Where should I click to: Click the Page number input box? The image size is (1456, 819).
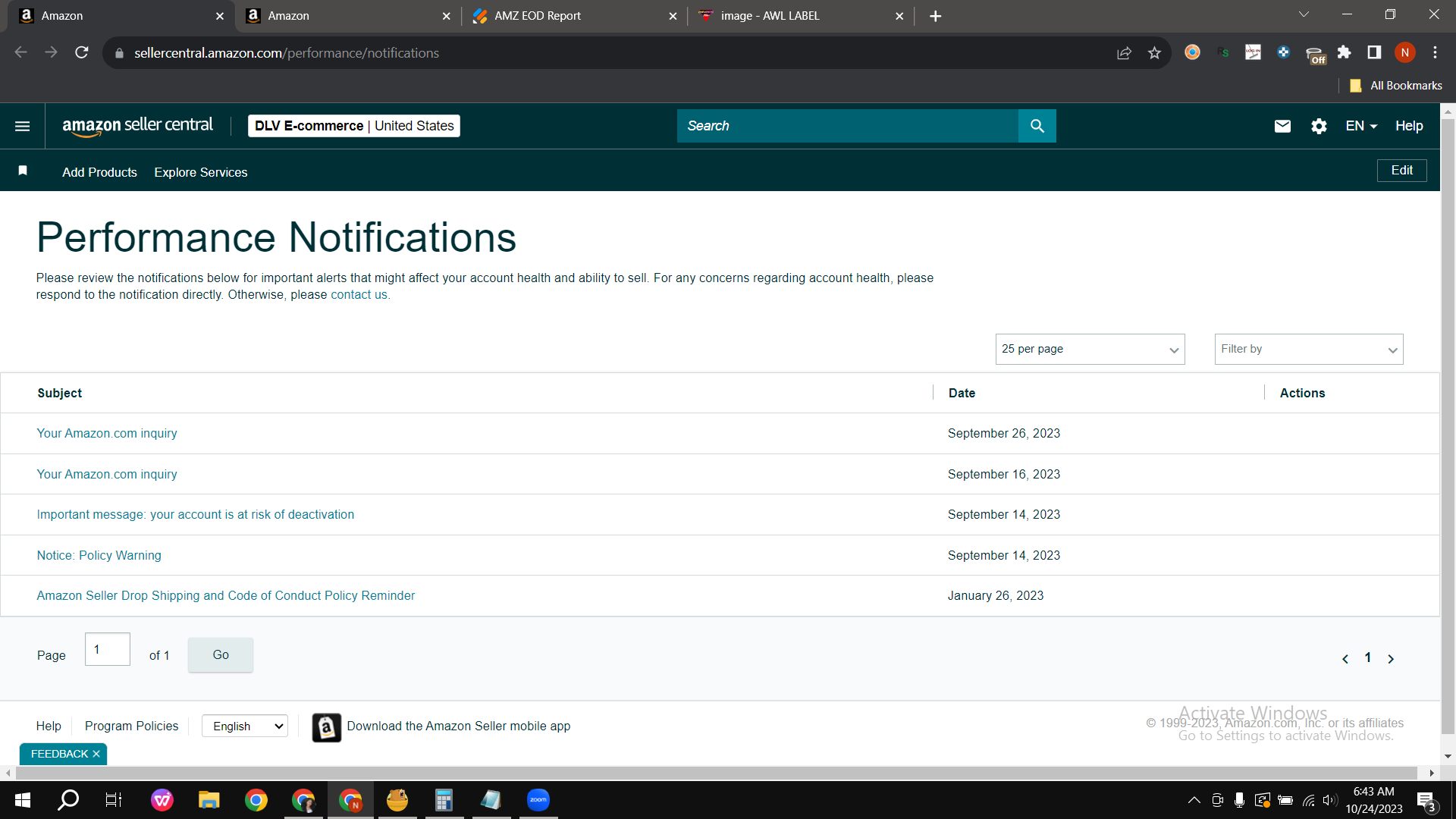(x=108, y=649)
